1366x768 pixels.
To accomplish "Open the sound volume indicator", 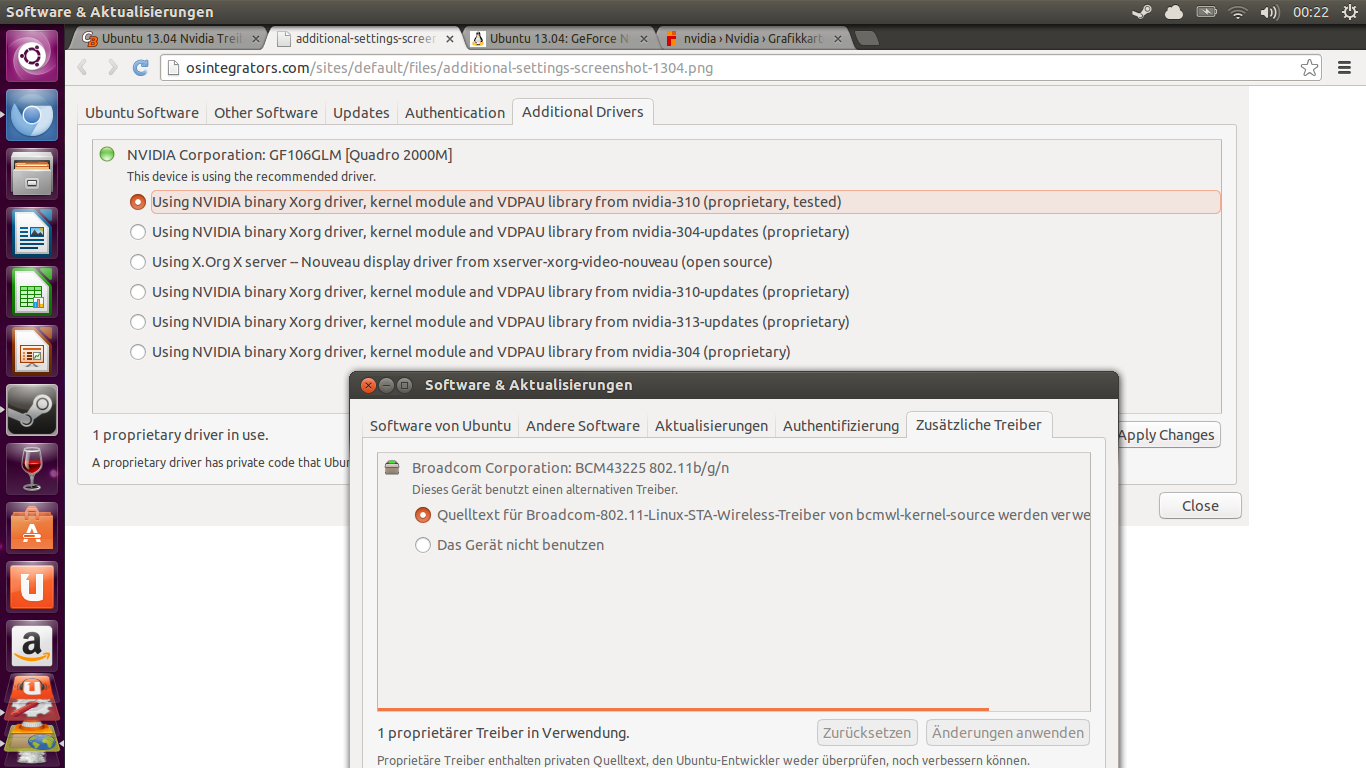I will pos(1270,12).
